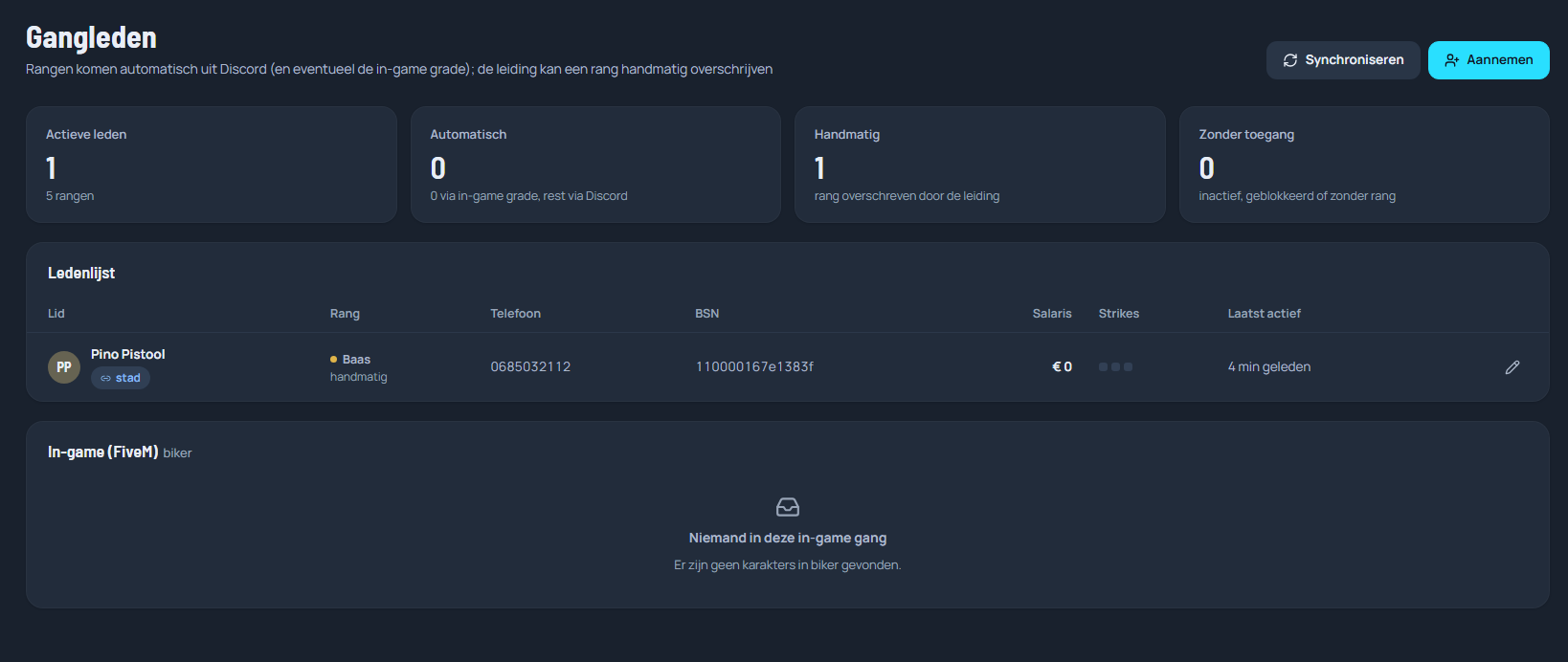This screenshot has width=1568, height=662.
Task: Click the Rang column header
Action: 345,314
